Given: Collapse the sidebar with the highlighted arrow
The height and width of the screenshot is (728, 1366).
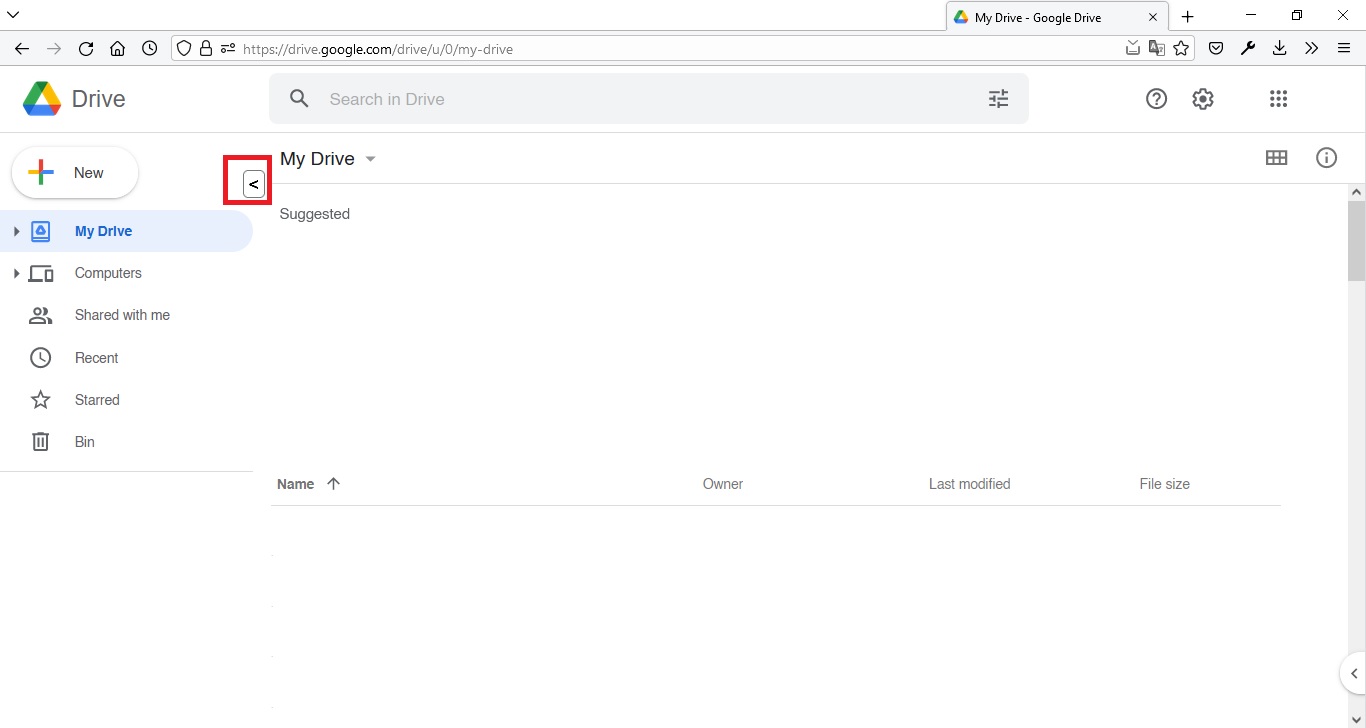Looking at the screenshot, I should click(x=252, y=183).
